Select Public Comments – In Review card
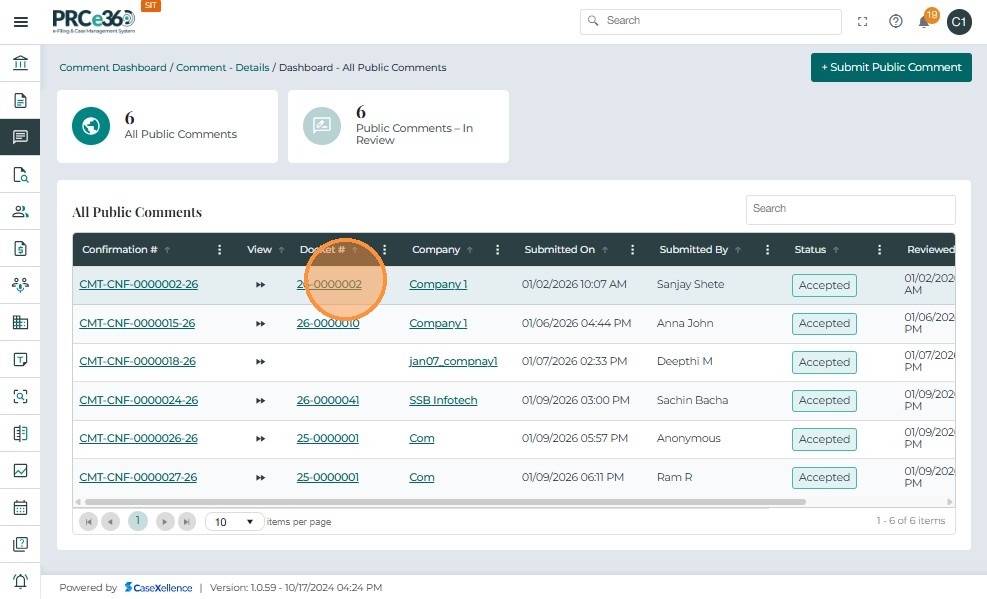 click(398, 126)
